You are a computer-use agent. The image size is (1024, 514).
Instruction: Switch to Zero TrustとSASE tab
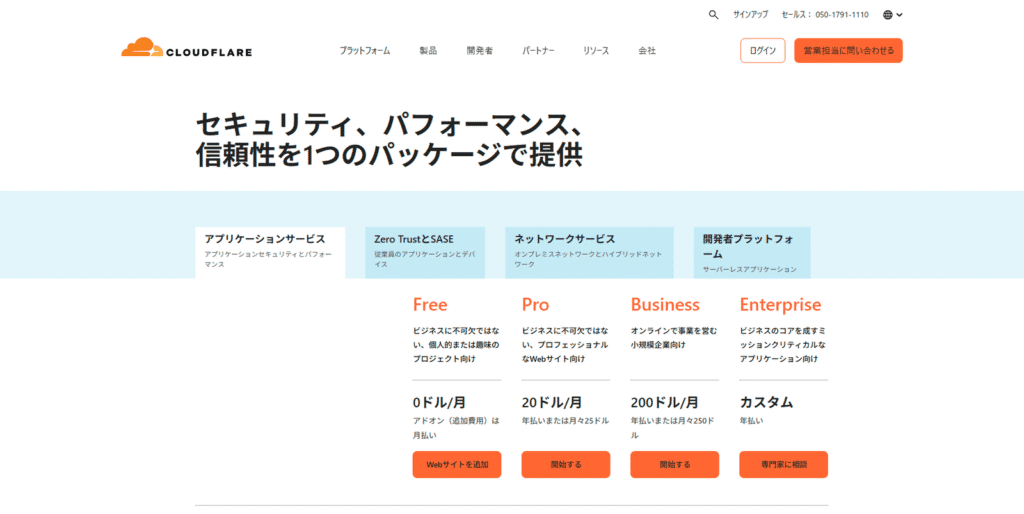coord(424,252)
